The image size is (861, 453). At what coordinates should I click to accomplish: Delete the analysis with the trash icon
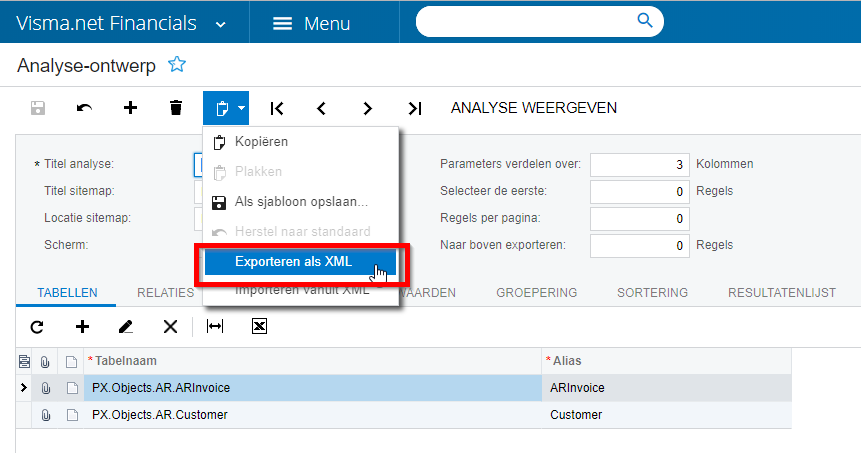coord(176,108)
